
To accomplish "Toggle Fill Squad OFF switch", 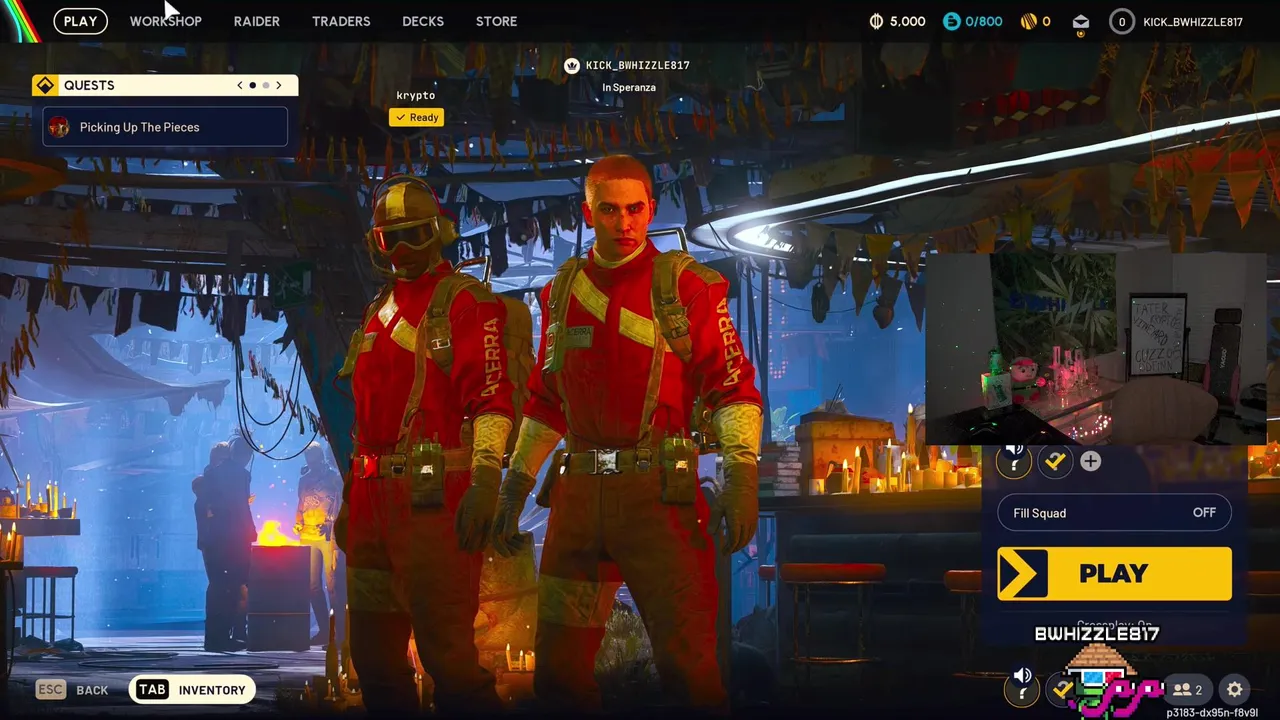I will [1114, 513].
